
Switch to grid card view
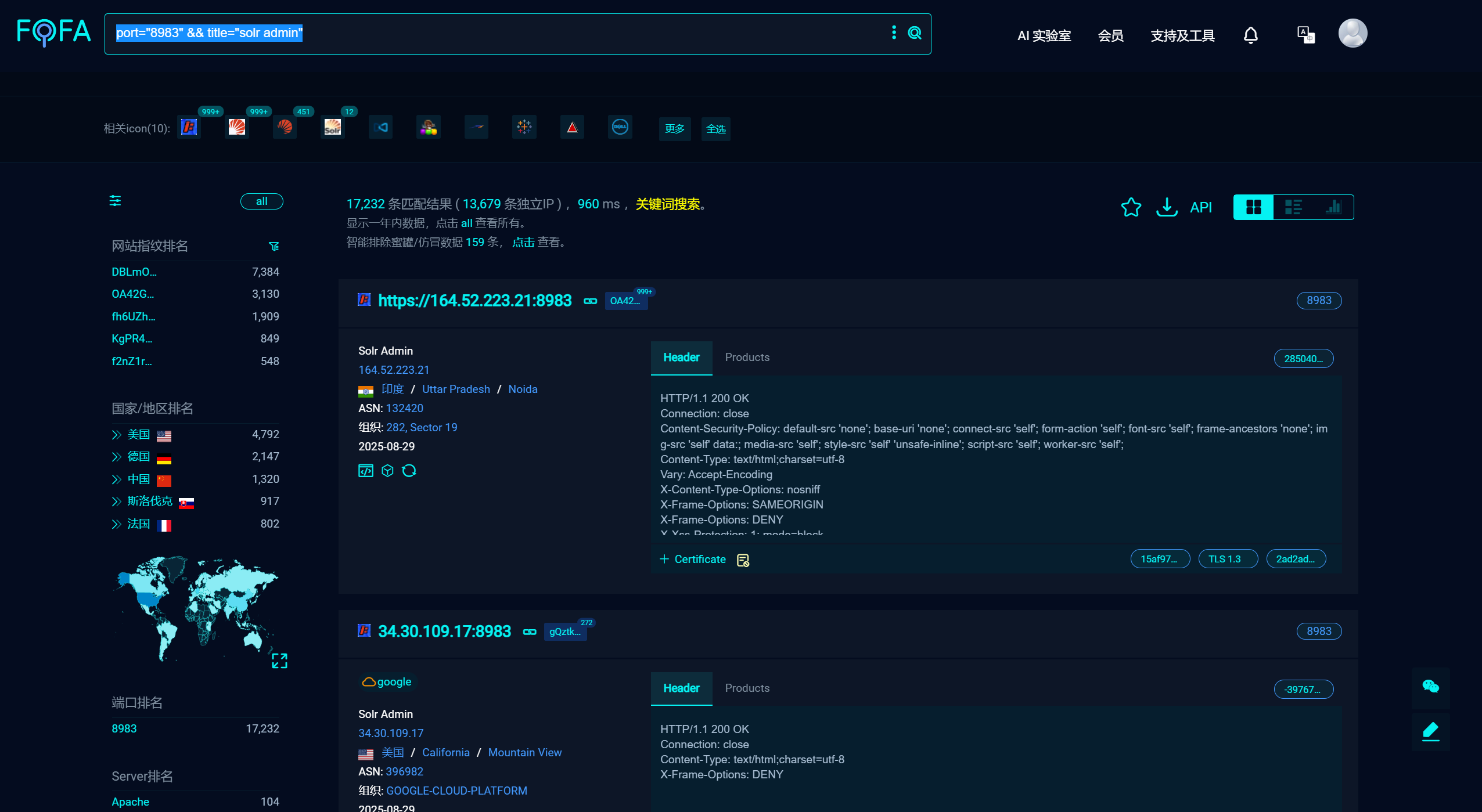pyautogui.click(x=1253, y=207)
